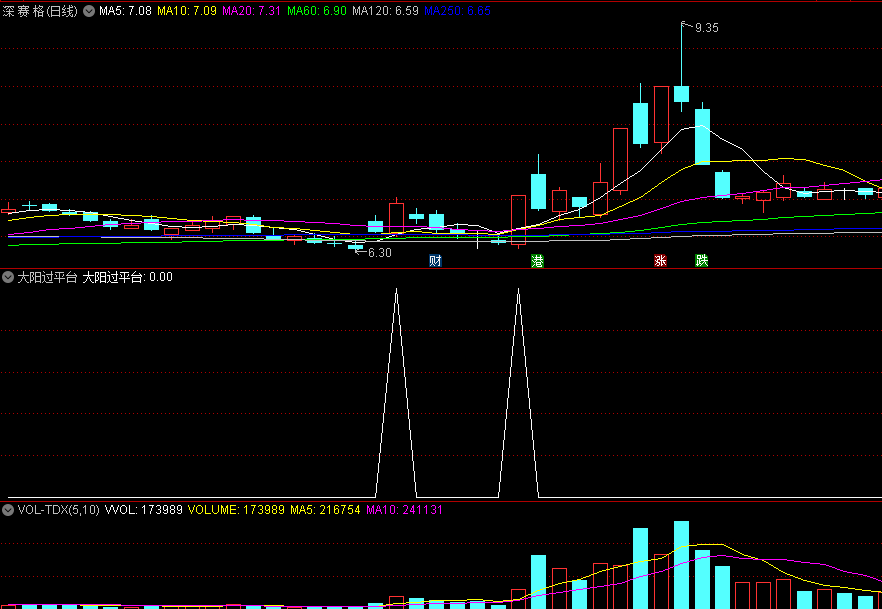Open the VOL-TDX indicator dropdown arrow
The height and width of the screenshot is (609, 882).
(x=8, y=510)
